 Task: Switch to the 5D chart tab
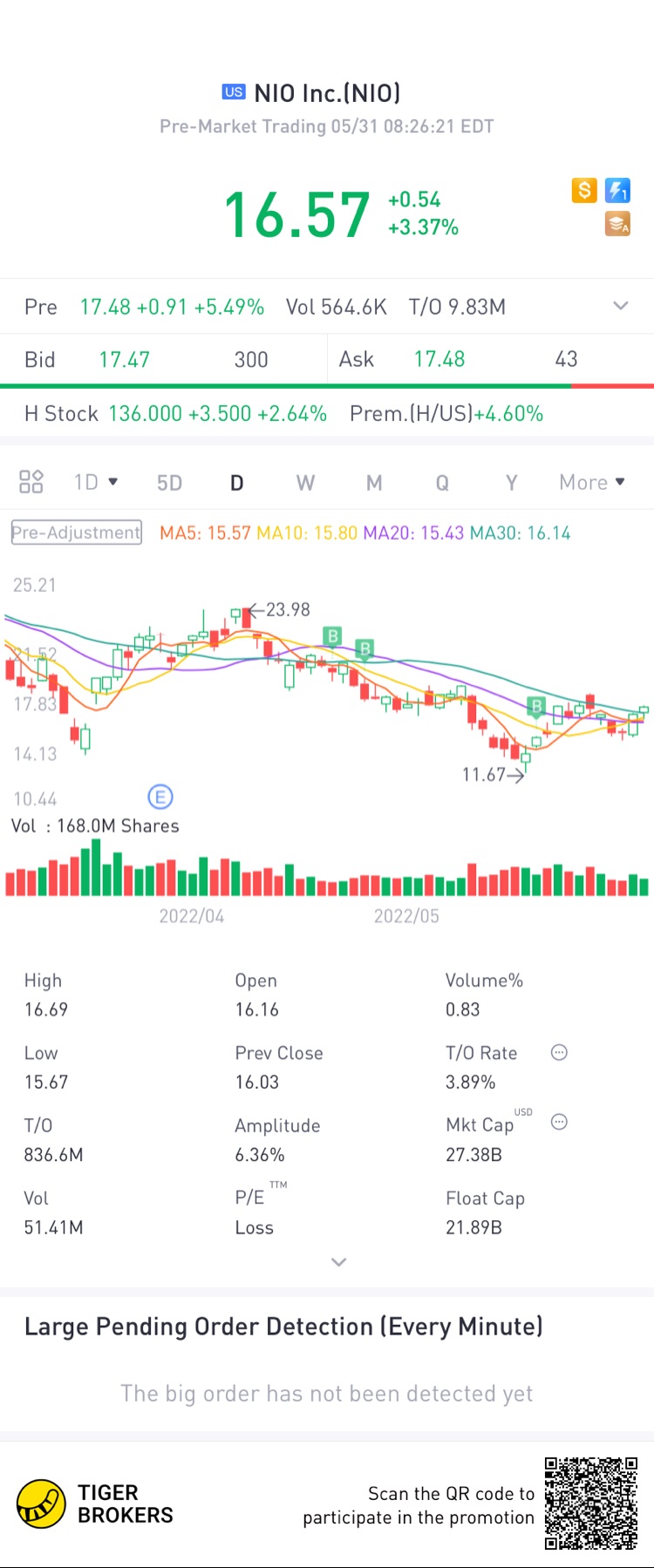click(169, 483)
